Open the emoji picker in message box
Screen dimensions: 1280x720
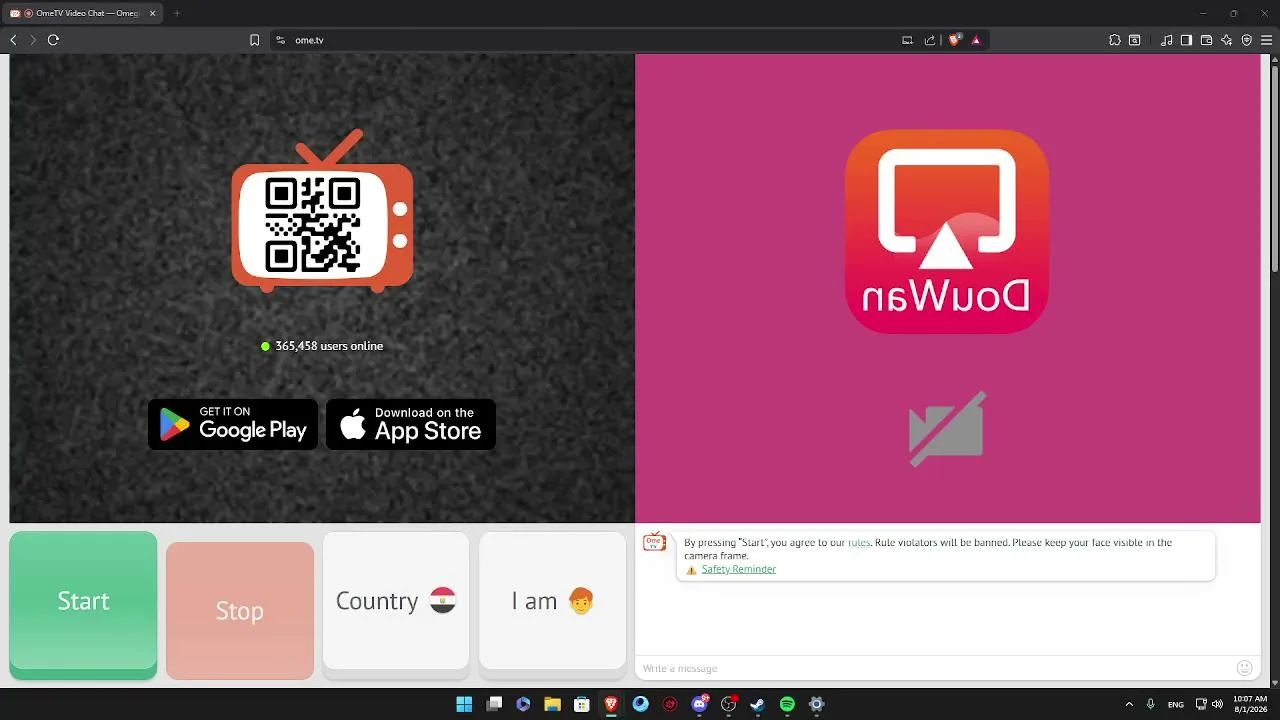click(x=1244, y=668)
